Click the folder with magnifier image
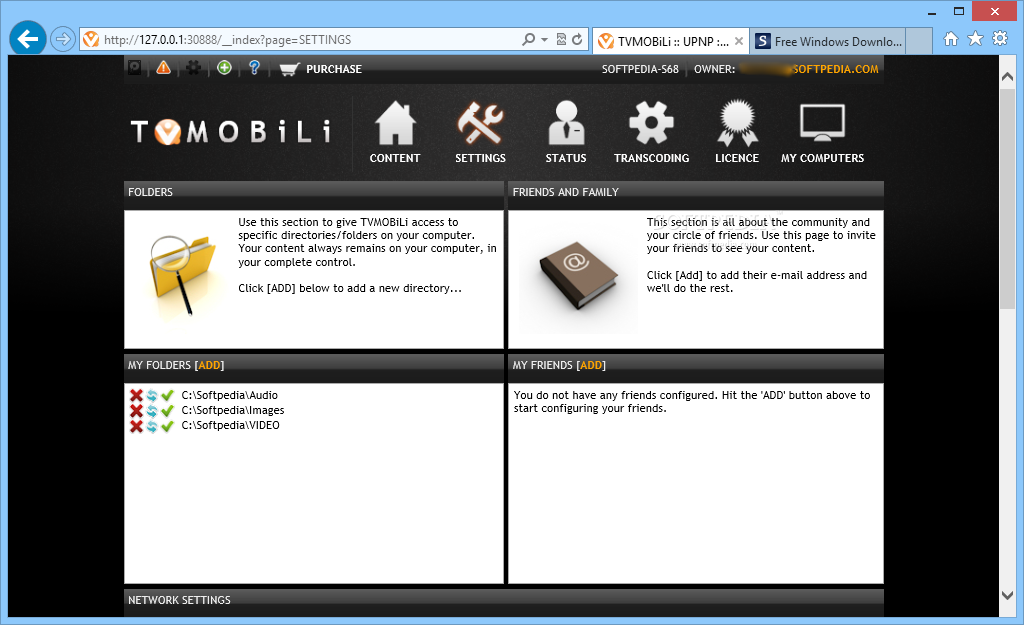 [x=182, y=274]
